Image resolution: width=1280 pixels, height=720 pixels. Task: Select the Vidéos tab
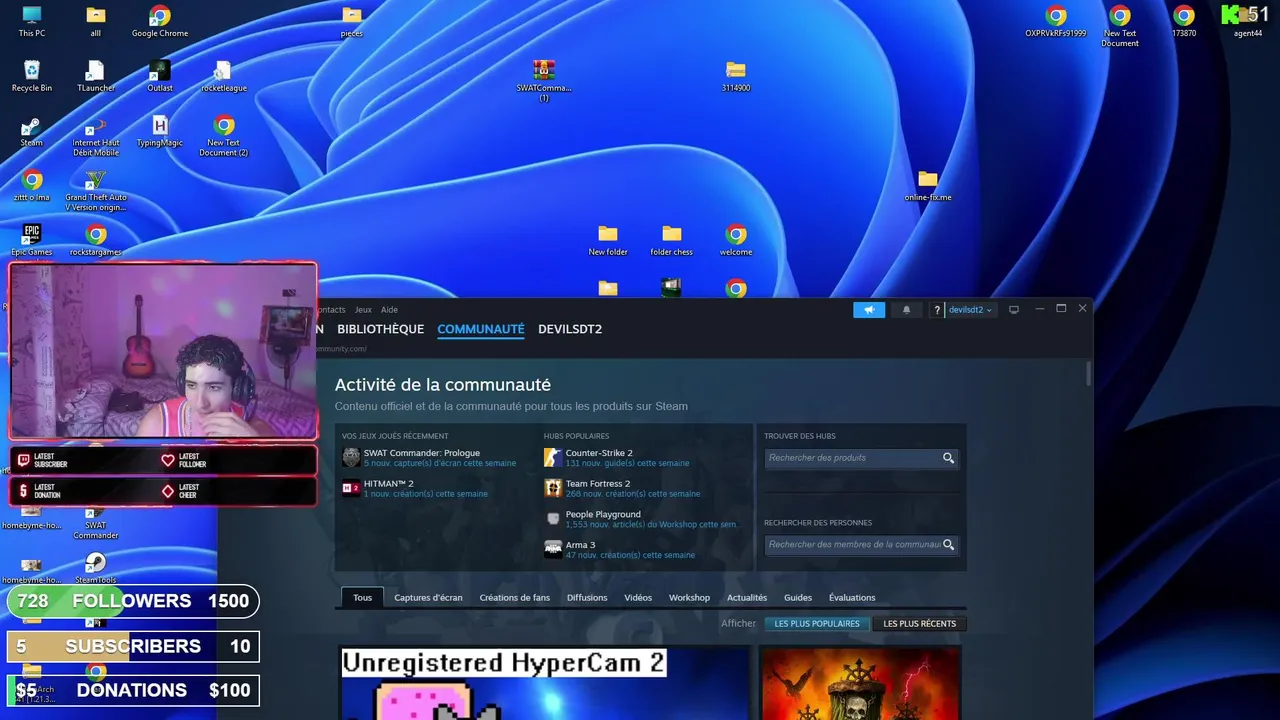pyautogui.click(x=638, y=598)
